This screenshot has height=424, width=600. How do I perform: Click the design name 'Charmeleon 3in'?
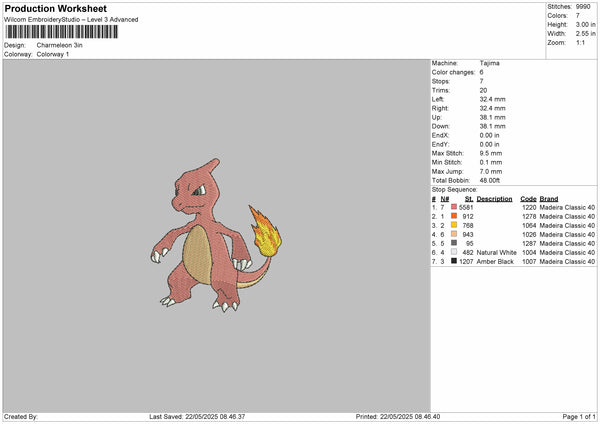pyautogui.click(x=59, y=45)
